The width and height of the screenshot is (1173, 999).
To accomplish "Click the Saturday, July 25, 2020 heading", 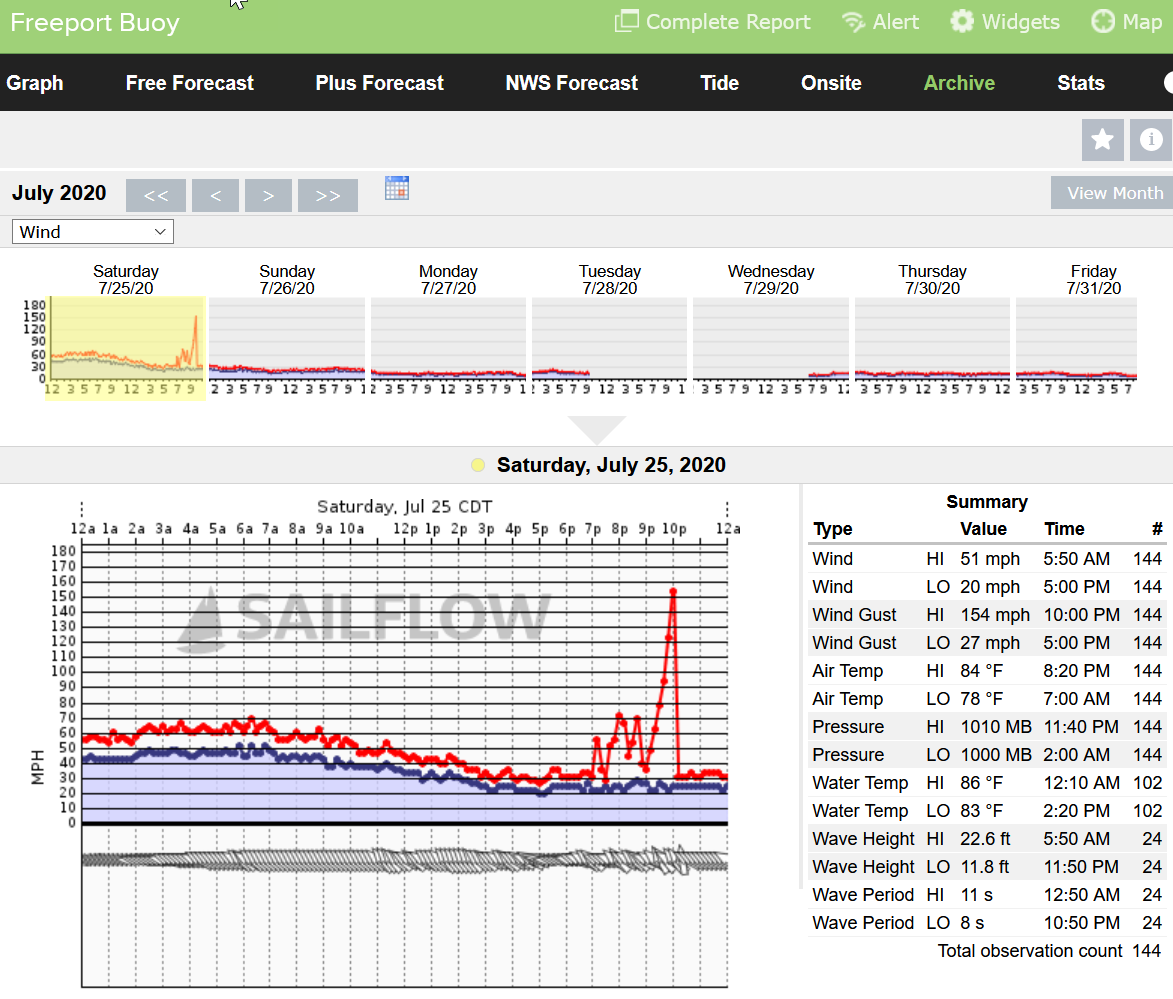I will click(611, 465).
